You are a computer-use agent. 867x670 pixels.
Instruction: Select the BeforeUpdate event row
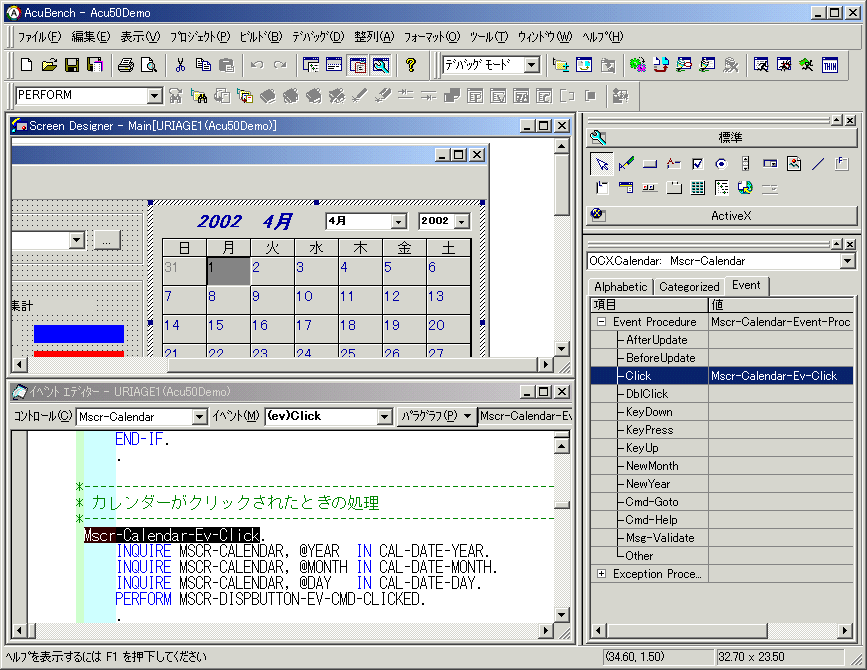[x=722, y=358]
